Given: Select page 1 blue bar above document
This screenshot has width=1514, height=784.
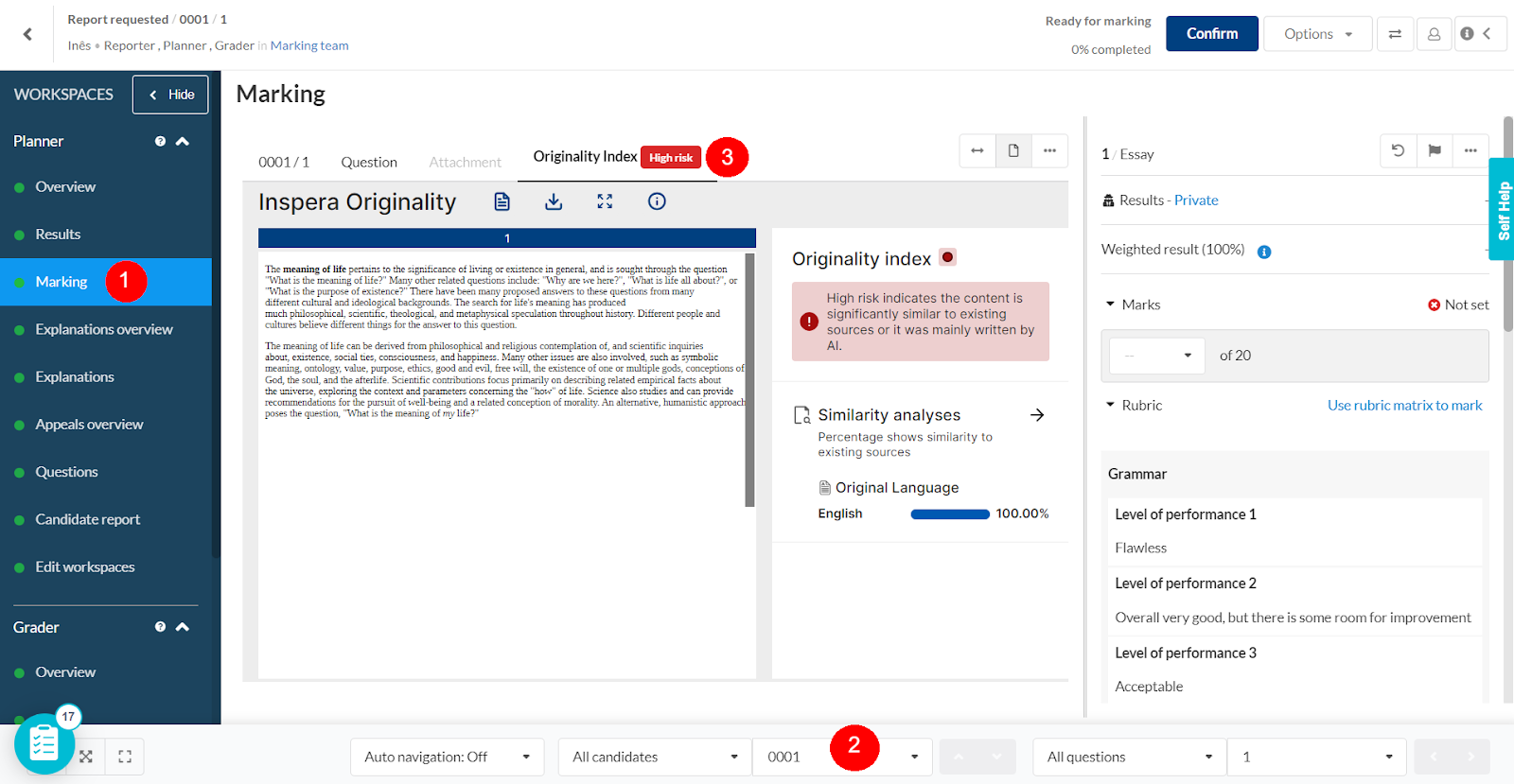Looking at the screenshot, I should click(507, 238).
